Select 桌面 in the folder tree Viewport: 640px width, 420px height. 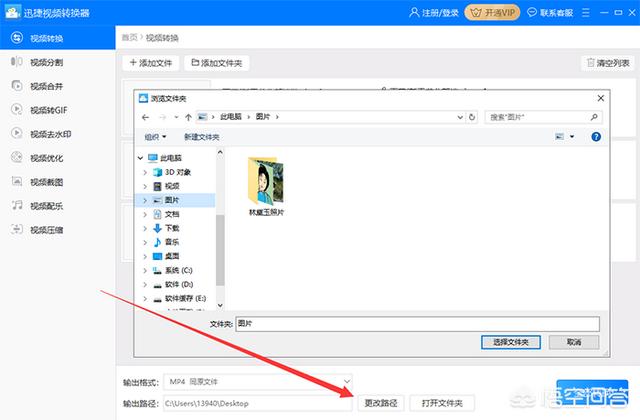tap(172, 256)
